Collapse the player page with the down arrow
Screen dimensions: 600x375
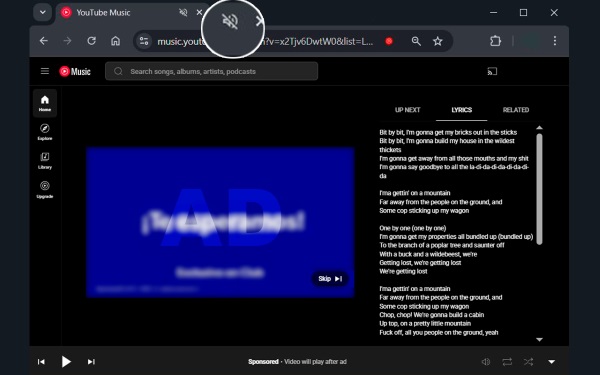click(551, 362)
